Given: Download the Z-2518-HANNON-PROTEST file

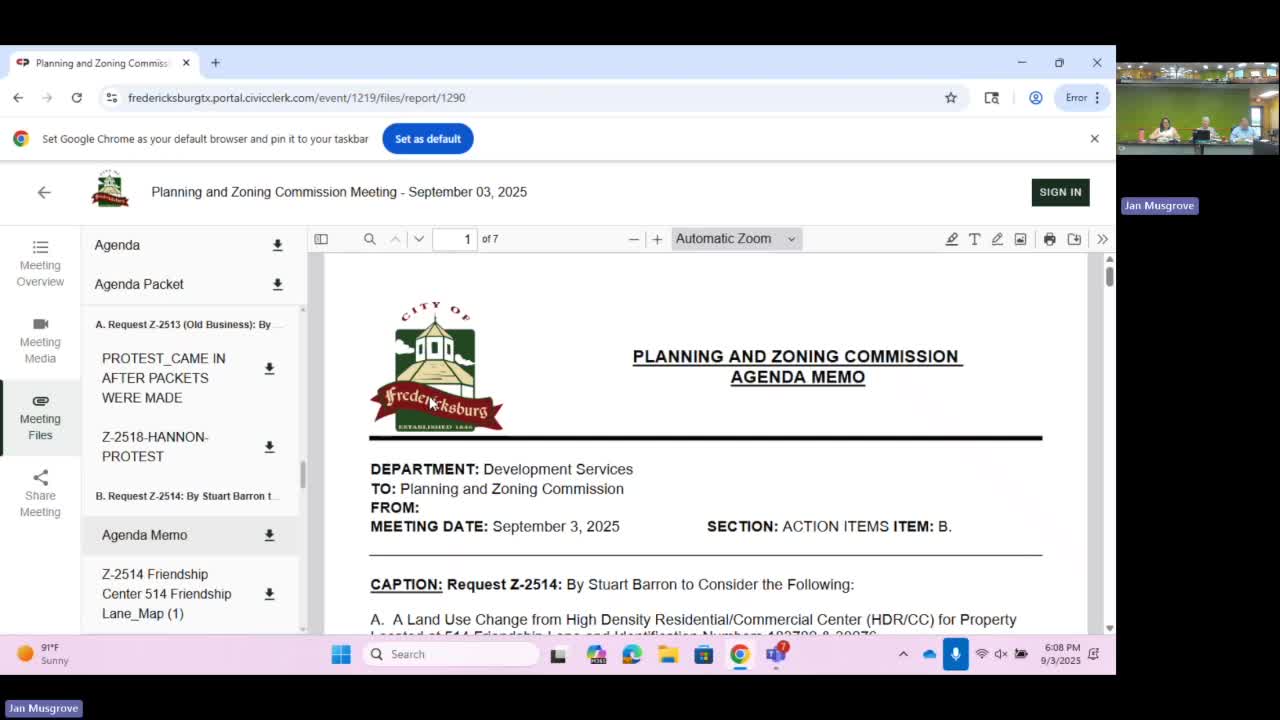Looking at the screenshot, I should tap(269, 447).
